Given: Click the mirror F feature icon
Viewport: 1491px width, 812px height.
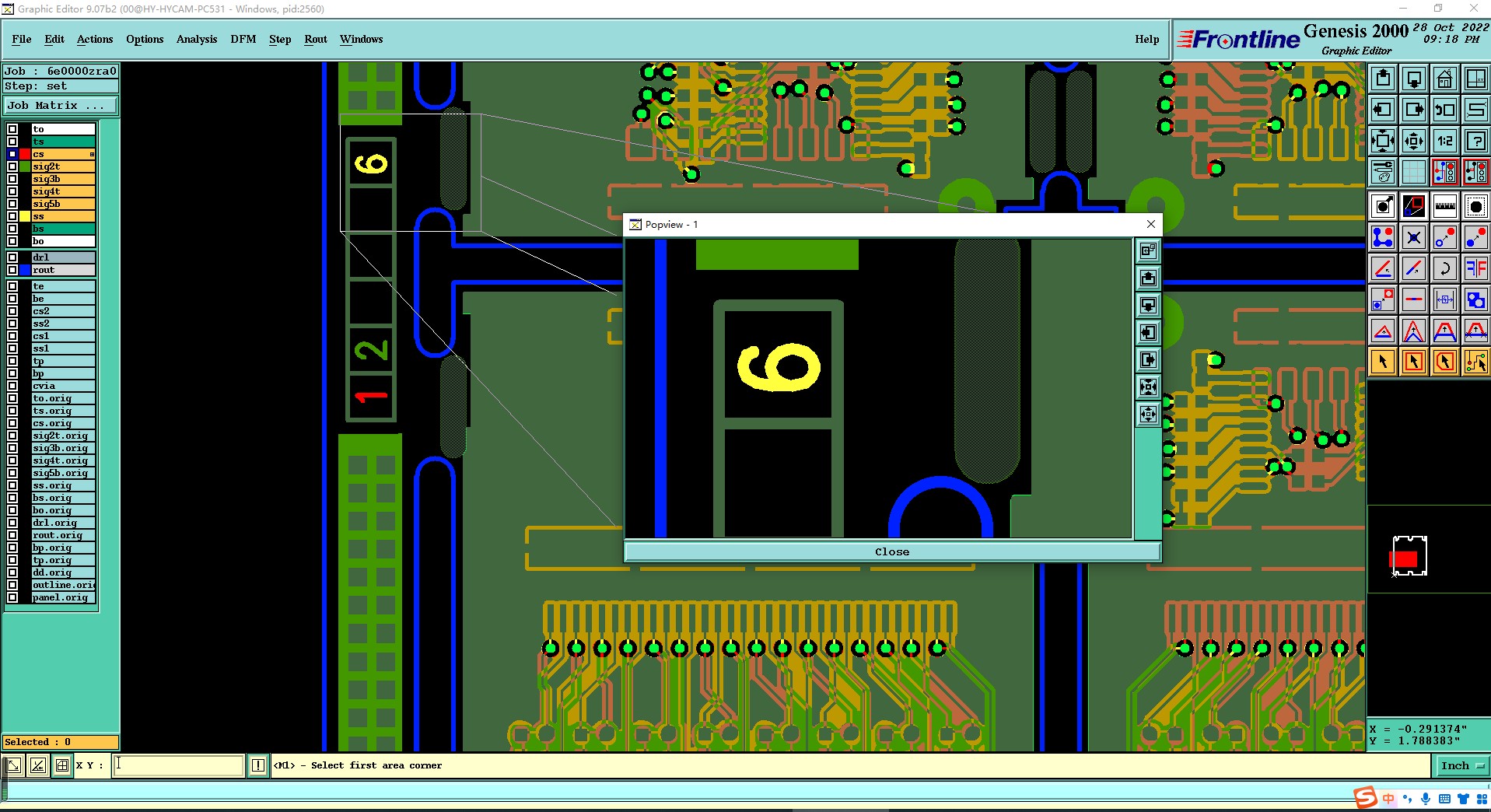Looking at the screenshot, I should 1476,268.
